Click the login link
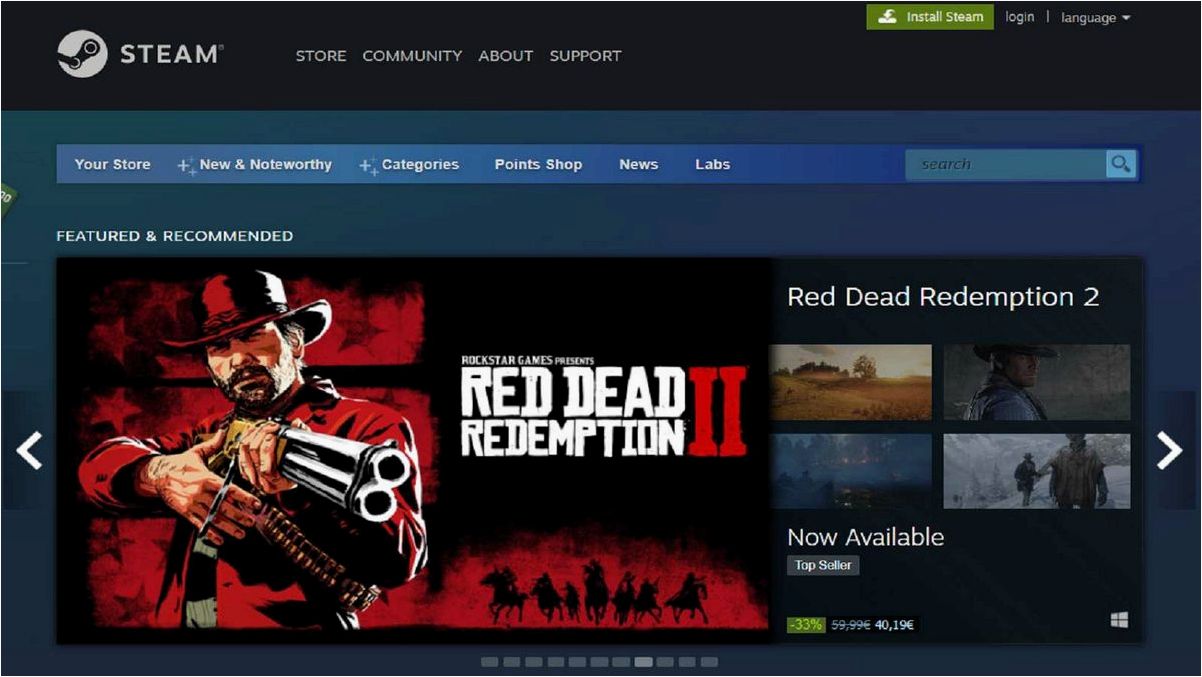Image resolution: width=1202 pixels, height=677 pixels. coord(1020,17)
